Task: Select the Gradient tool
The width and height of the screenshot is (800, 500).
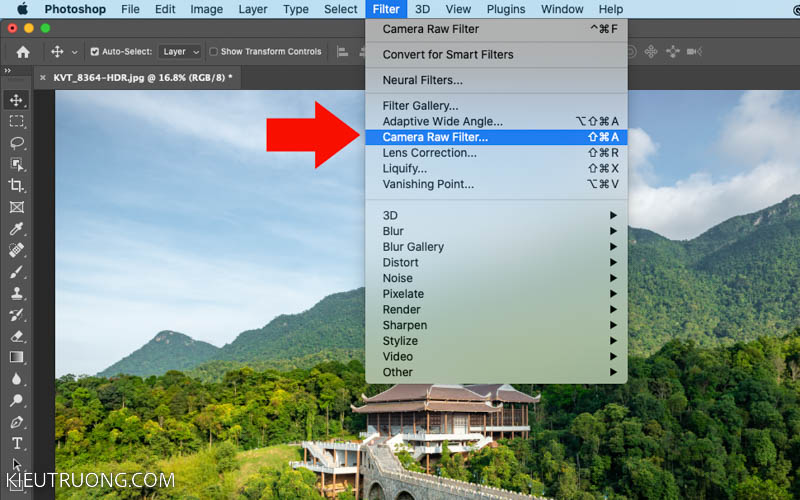Action: coord(16,357)
